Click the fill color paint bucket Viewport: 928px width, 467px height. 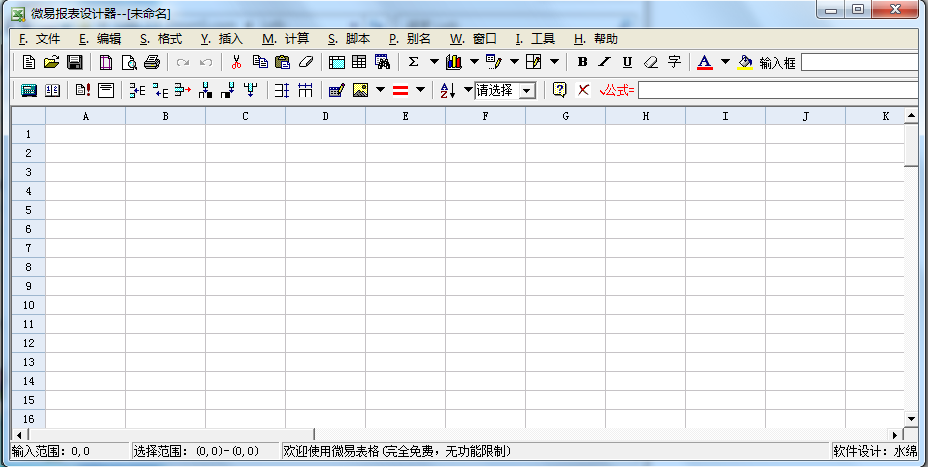[745, 62]
